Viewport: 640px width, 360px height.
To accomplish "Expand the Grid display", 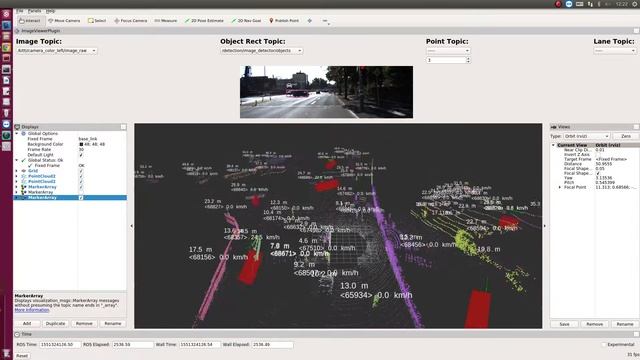I will coord(17,171).
